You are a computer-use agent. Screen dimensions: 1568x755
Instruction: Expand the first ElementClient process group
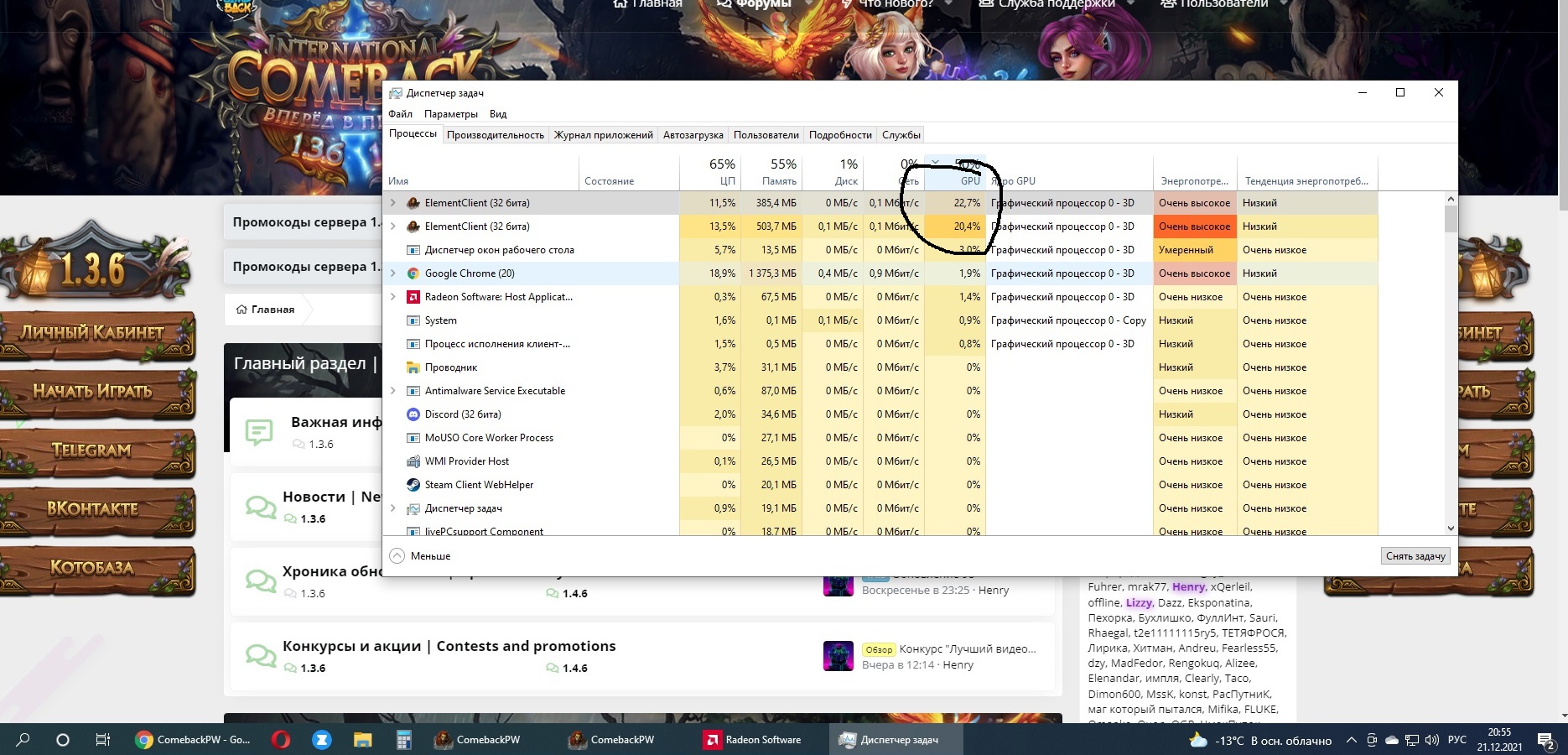point(392,203)
